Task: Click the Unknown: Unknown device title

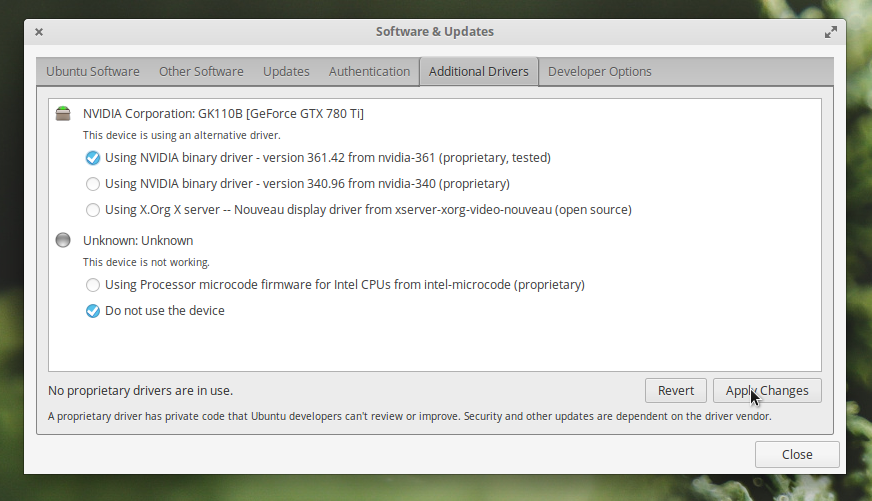Action: (138, 240)
